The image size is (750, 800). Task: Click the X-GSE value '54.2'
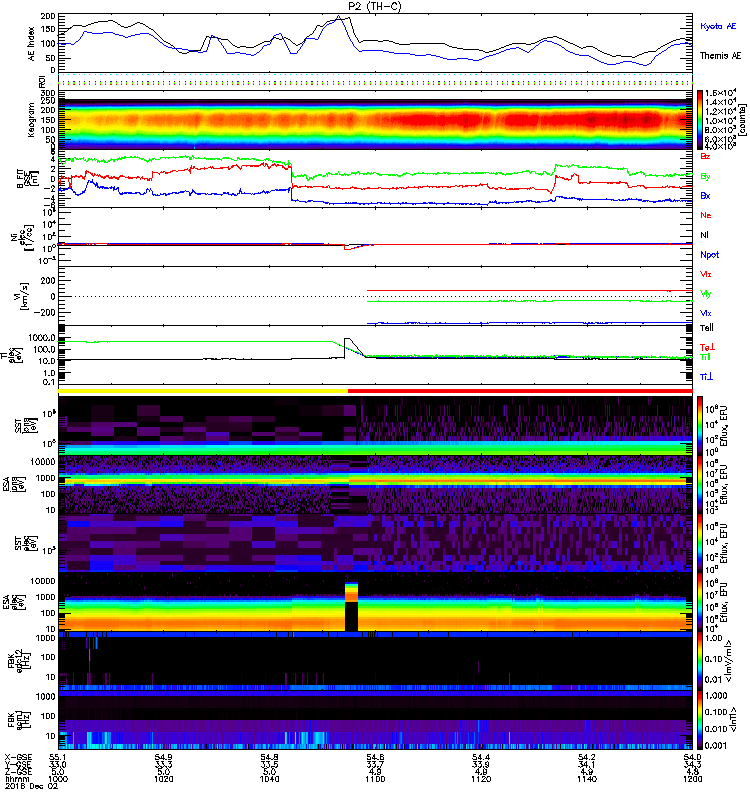[x=587, y=757]
